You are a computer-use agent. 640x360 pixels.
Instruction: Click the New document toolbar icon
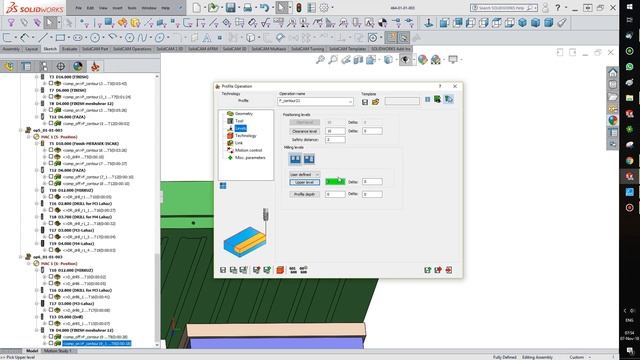(x=197, y=7)
